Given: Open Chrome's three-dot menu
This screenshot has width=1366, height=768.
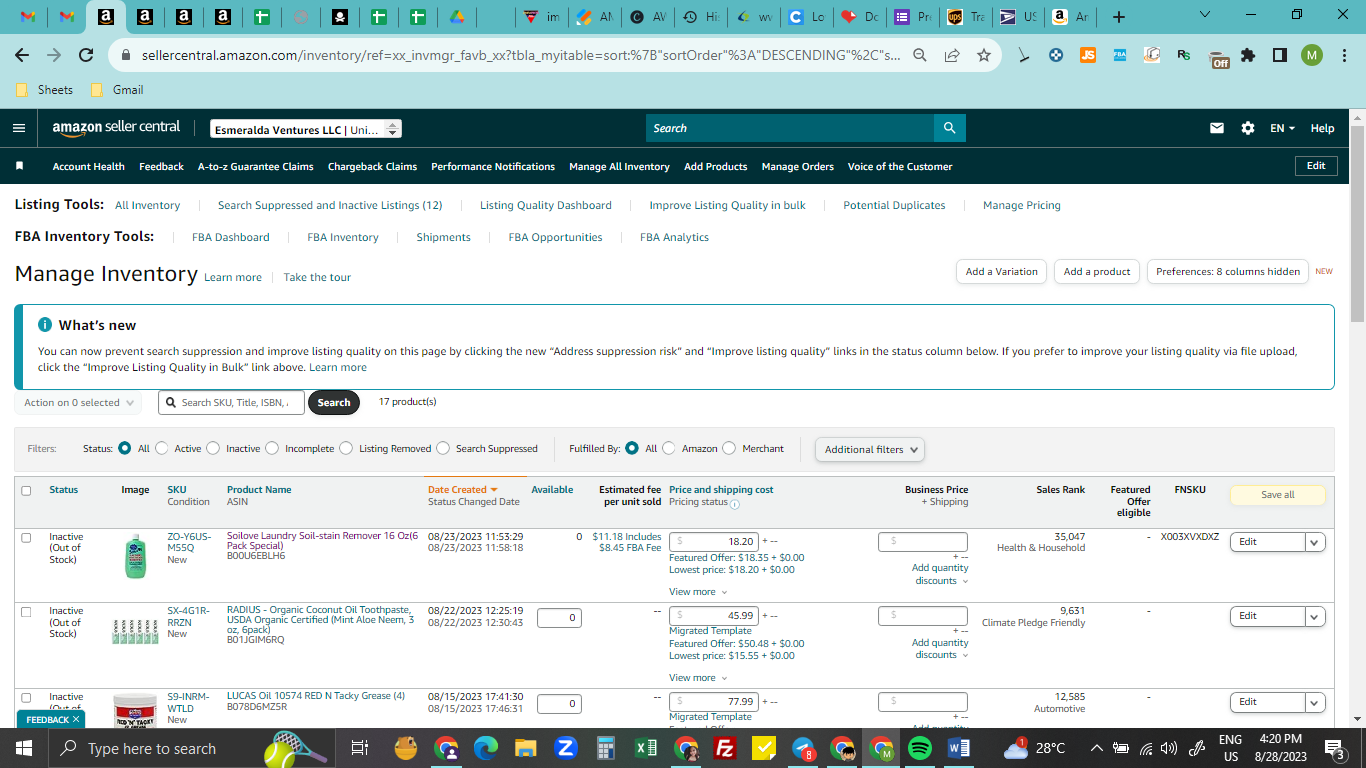Looking at the screenshot, I should point(1345,55).
